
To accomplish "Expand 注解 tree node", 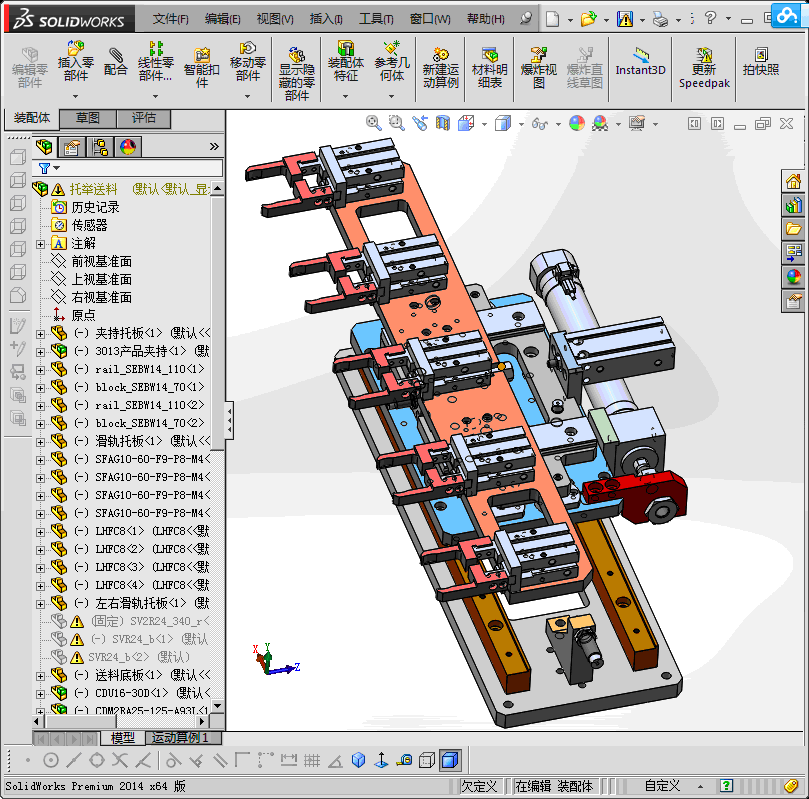I will (x=40, y=244).
